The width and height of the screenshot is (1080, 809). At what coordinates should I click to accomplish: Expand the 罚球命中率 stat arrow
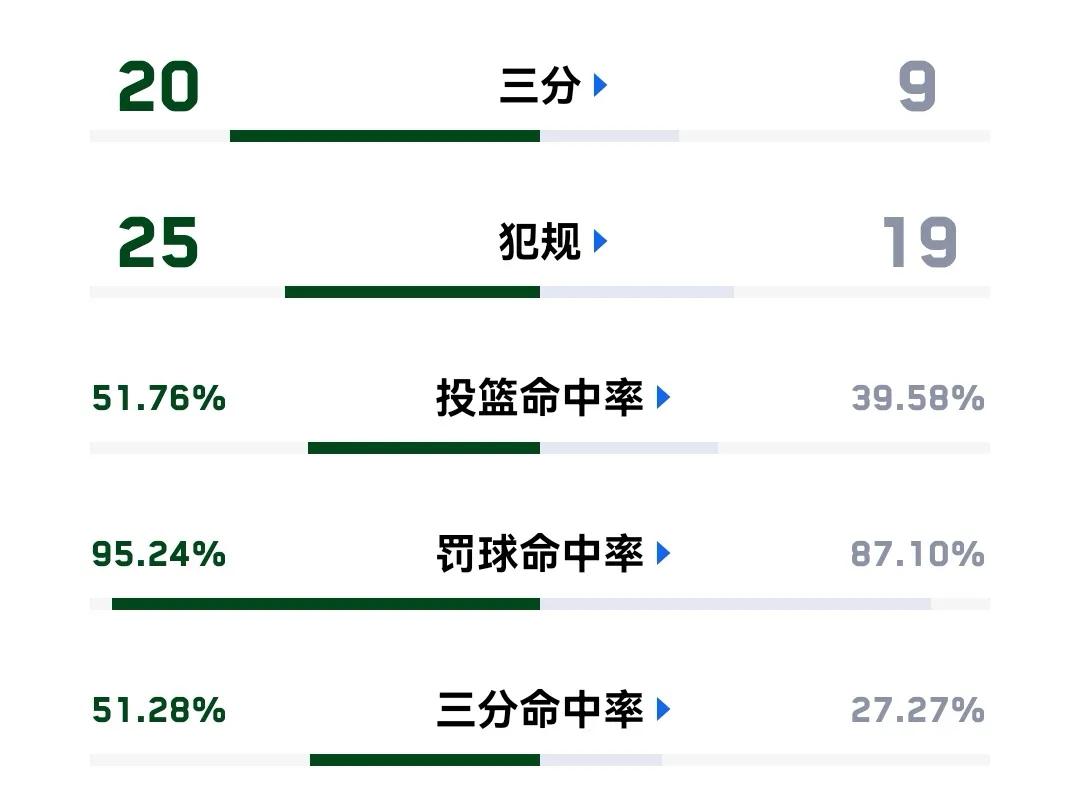coord(663,554)
